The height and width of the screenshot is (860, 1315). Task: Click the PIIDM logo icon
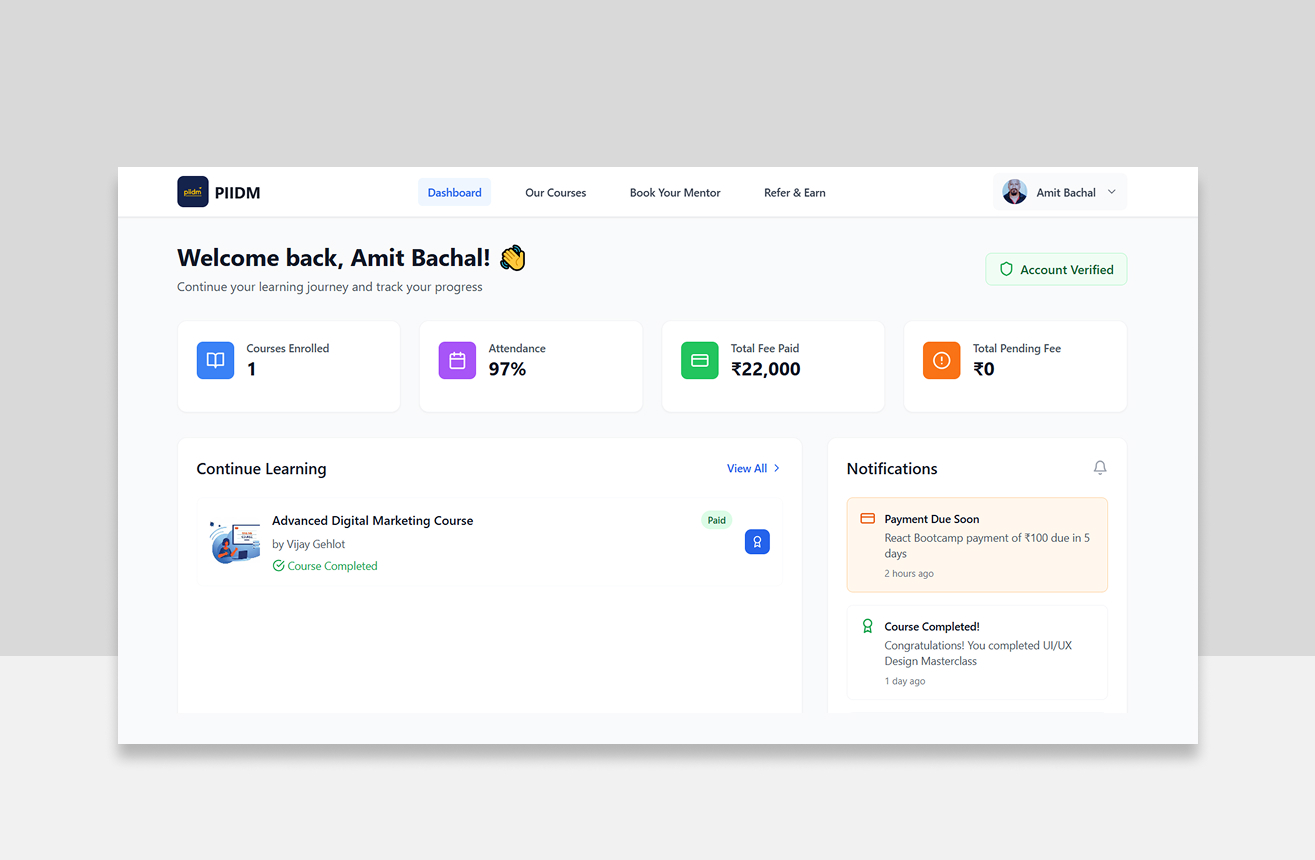193,192
